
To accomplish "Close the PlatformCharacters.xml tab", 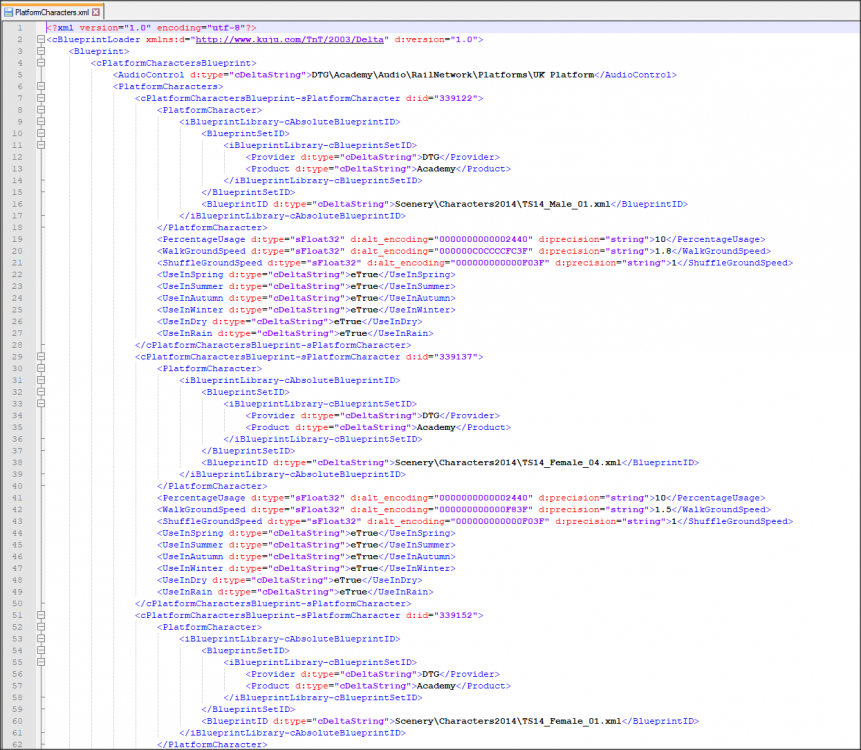I will [x=96, y=10].
